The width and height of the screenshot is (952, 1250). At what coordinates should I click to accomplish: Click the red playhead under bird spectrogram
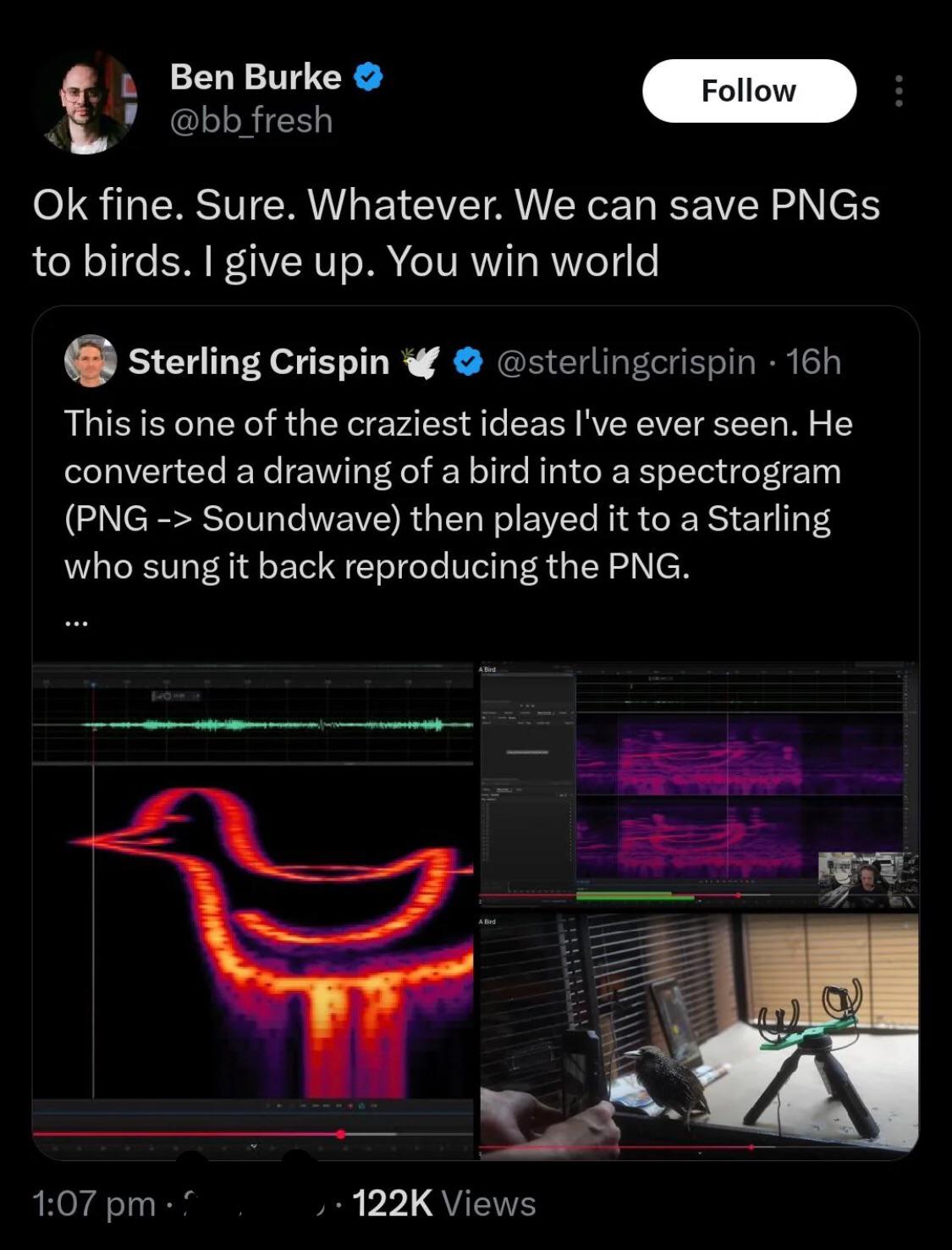coord(340,1133)
